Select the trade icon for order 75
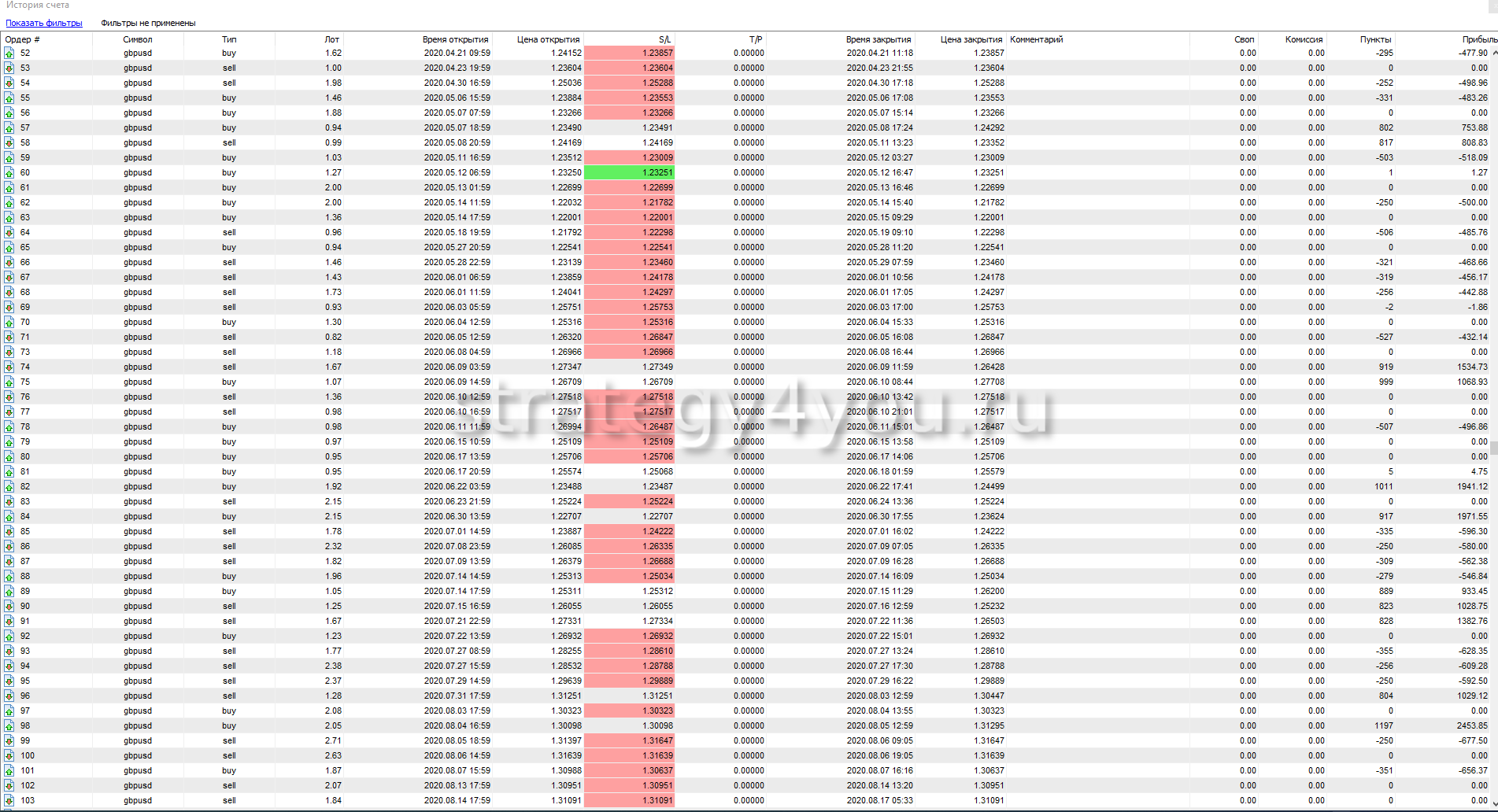 (9, 382)
